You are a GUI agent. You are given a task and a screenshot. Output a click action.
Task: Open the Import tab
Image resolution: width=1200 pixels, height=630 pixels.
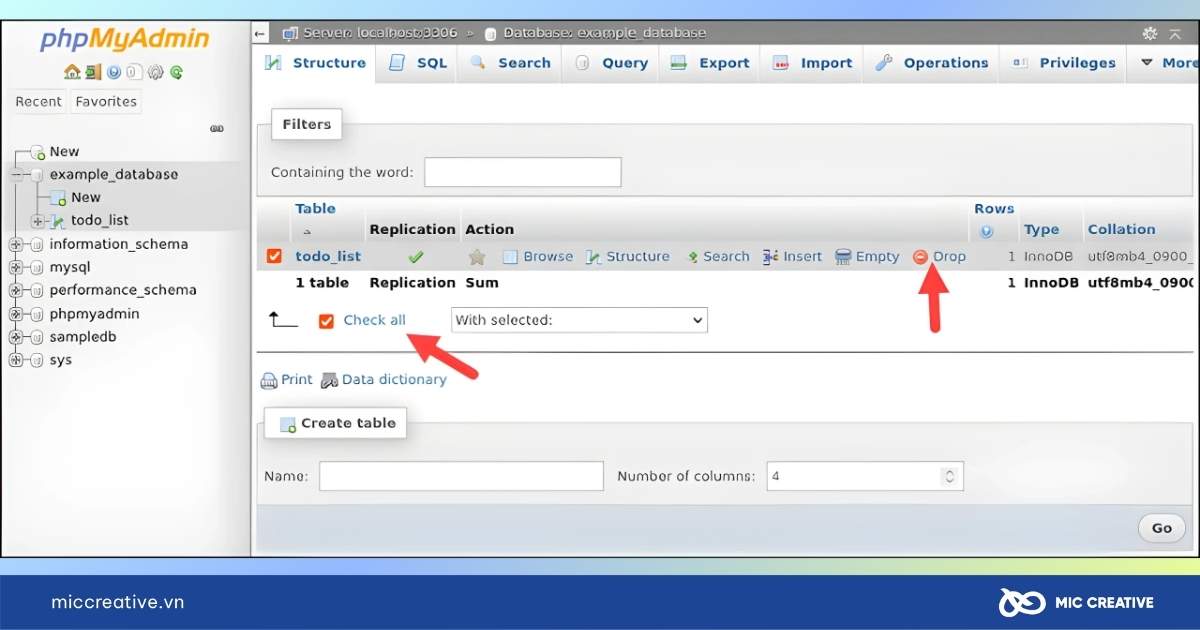(x=813, y=63)
